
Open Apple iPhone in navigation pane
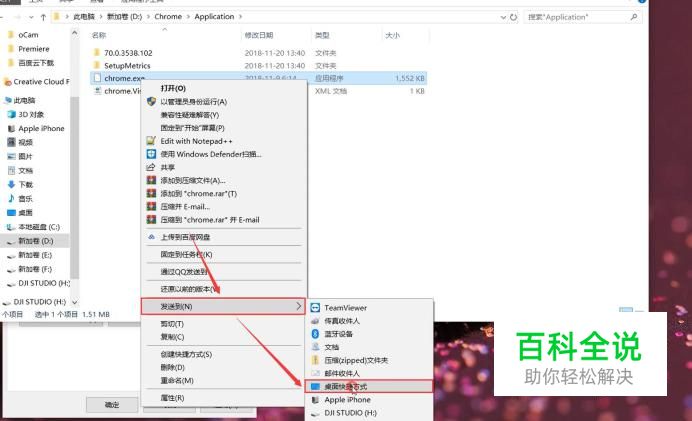coord(41,128)
